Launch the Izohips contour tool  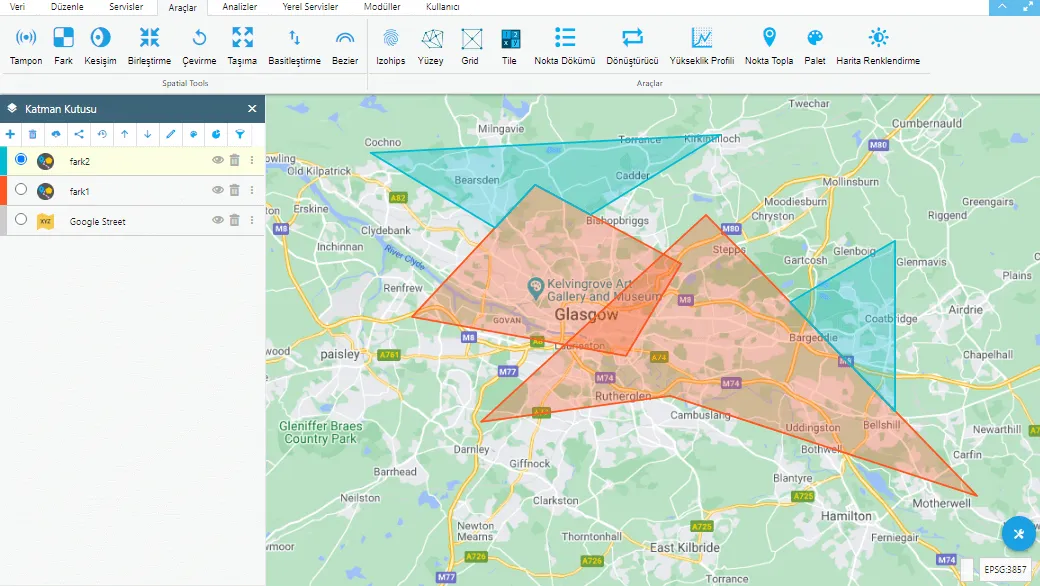pos(391,46)
